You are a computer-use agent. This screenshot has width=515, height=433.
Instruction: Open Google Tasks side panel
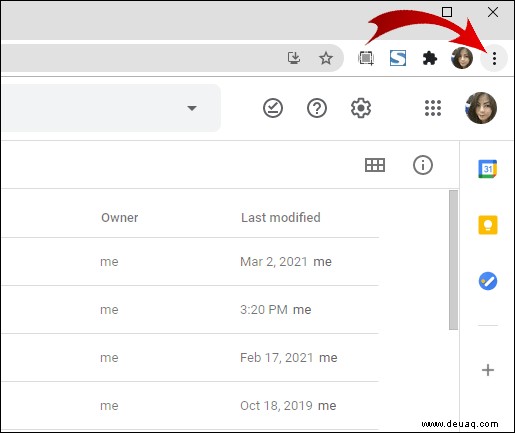pyautogui.click(x=488, y=281)
